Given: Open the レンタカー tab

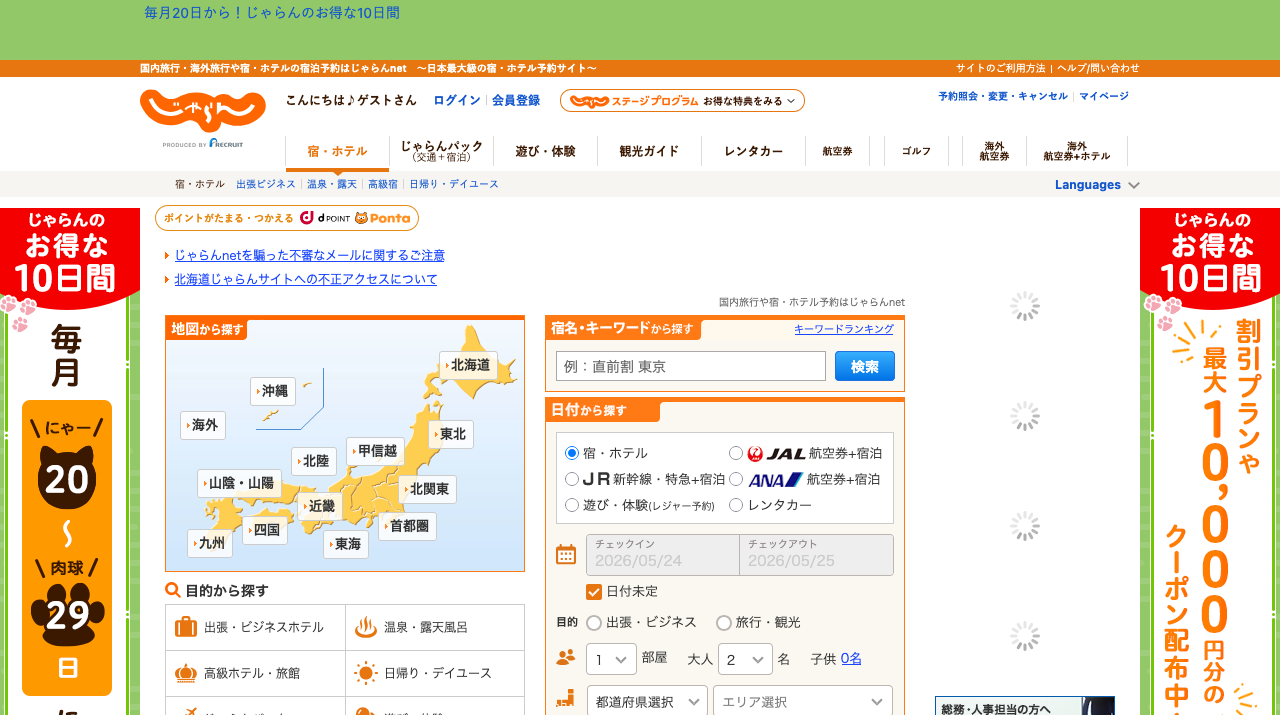Looking at the screenshot, I should 753,151.
